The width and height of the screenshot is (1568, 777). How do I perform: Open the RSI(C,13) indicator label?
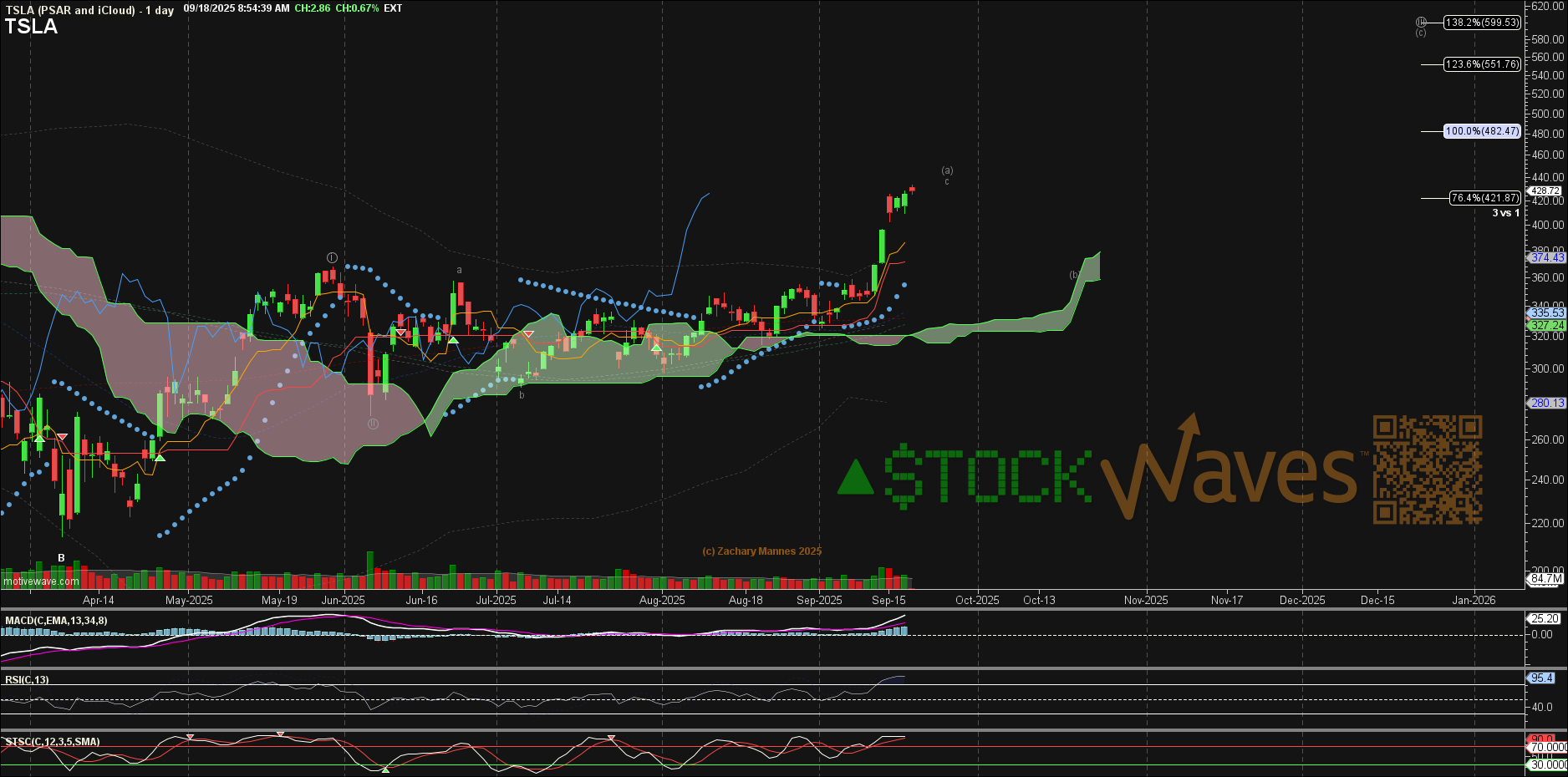tap(27, 679)
